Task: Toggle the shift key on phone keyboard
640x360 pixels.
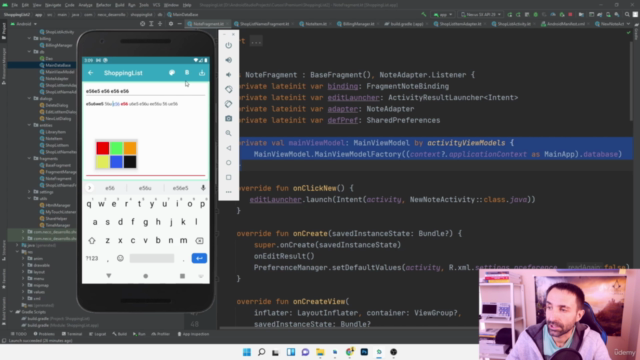Action: (92, 240)
